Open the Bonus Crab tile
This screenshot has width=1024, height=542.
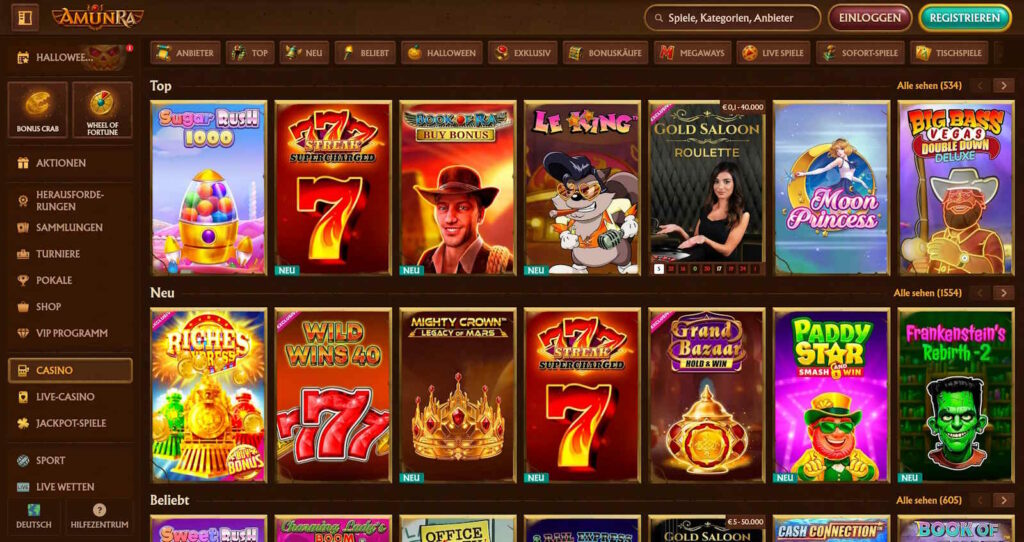click(x=37, y=110)
